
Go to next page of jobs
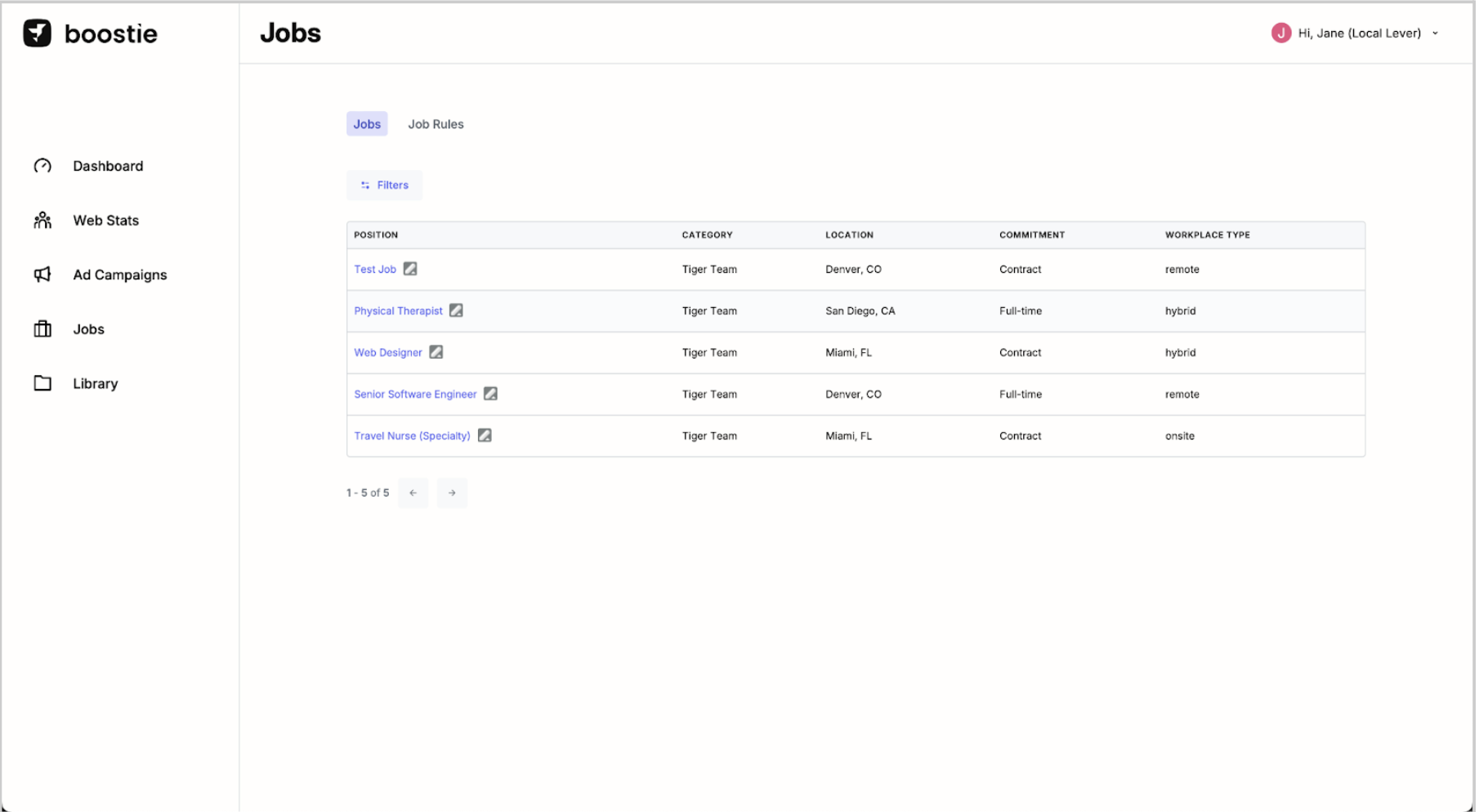[x=452, y=493]
